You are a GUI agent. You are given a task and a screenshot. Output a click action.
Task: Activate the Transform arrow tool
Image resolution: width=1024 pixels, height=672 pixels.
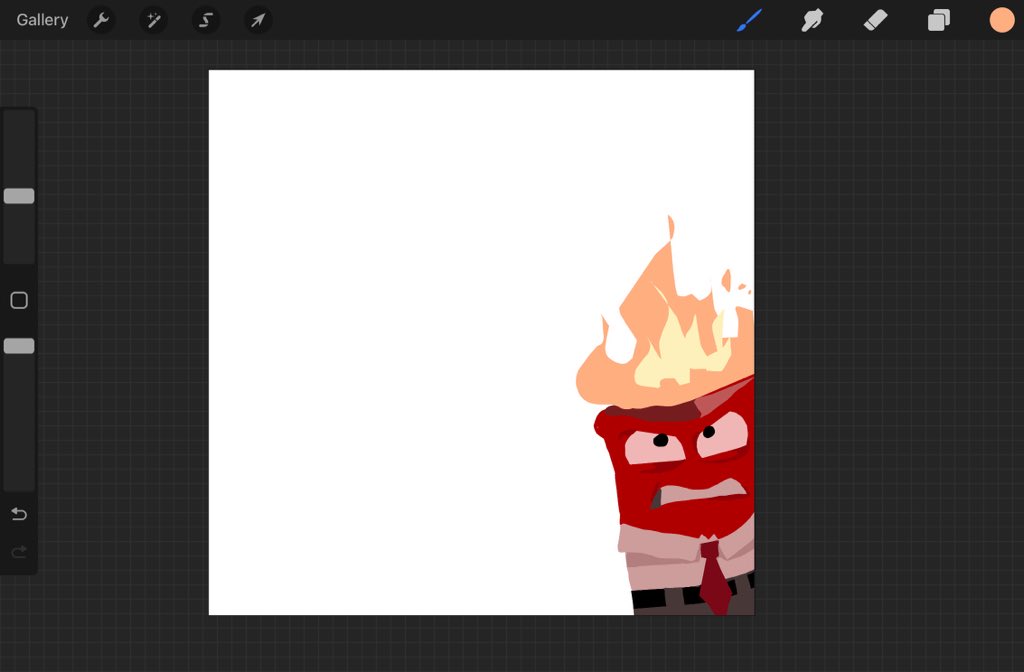(x=258, y=20)
